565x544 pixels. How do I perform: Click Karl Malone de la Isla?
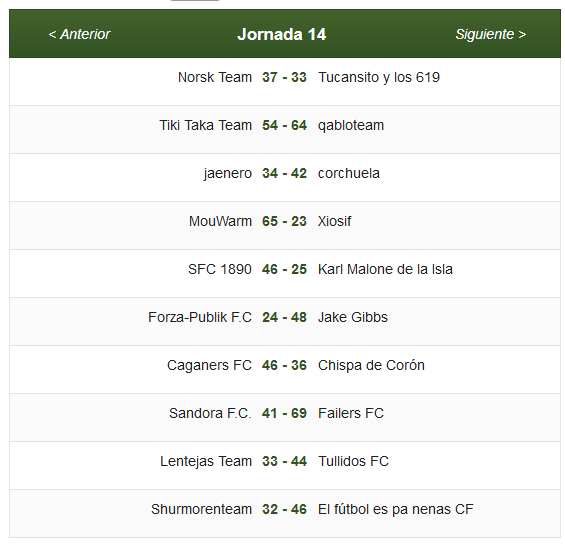pyautogui.click(x=385, y=269)
